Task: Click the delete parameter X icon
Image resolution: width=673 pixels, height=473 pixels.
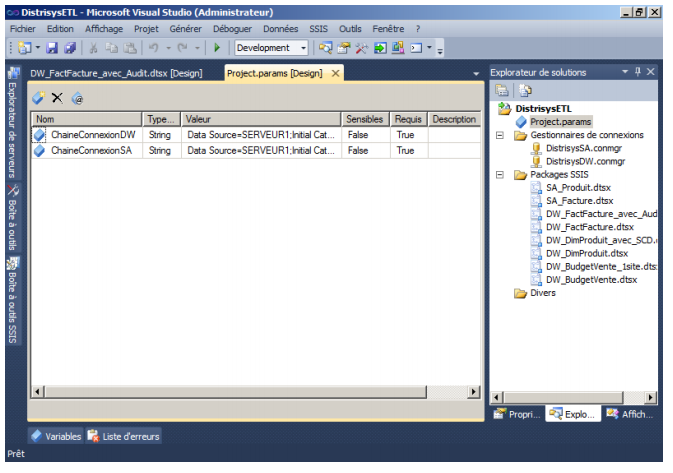Action: coord(58,98)
